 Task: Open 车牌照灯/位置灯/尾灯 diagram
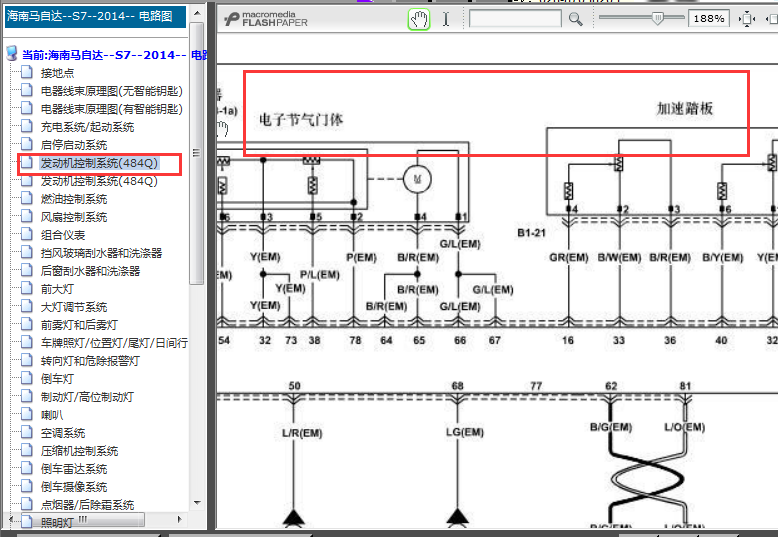click(x=114, y=343)
